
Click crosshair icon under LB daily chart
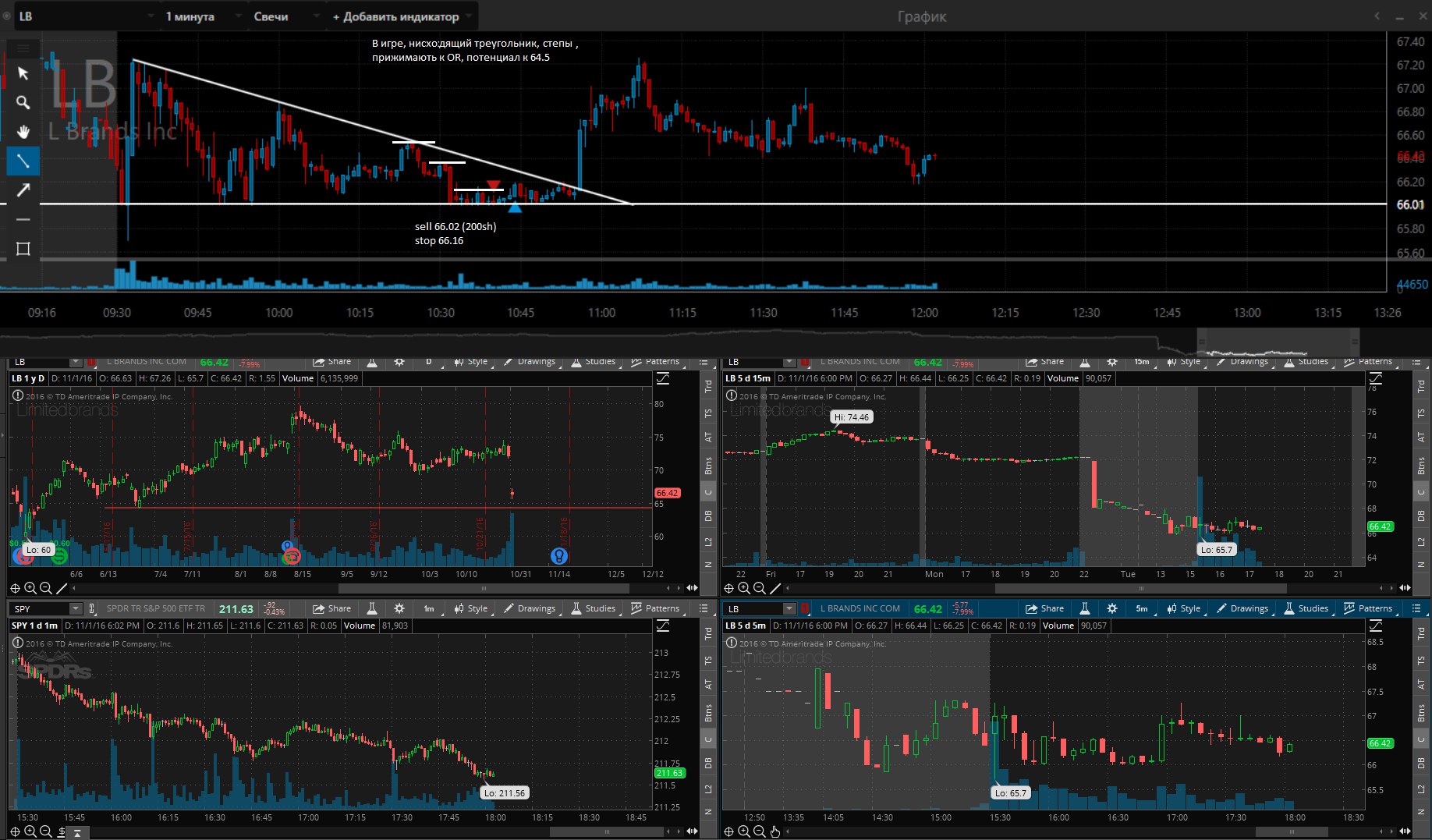[x=15, y=588]
